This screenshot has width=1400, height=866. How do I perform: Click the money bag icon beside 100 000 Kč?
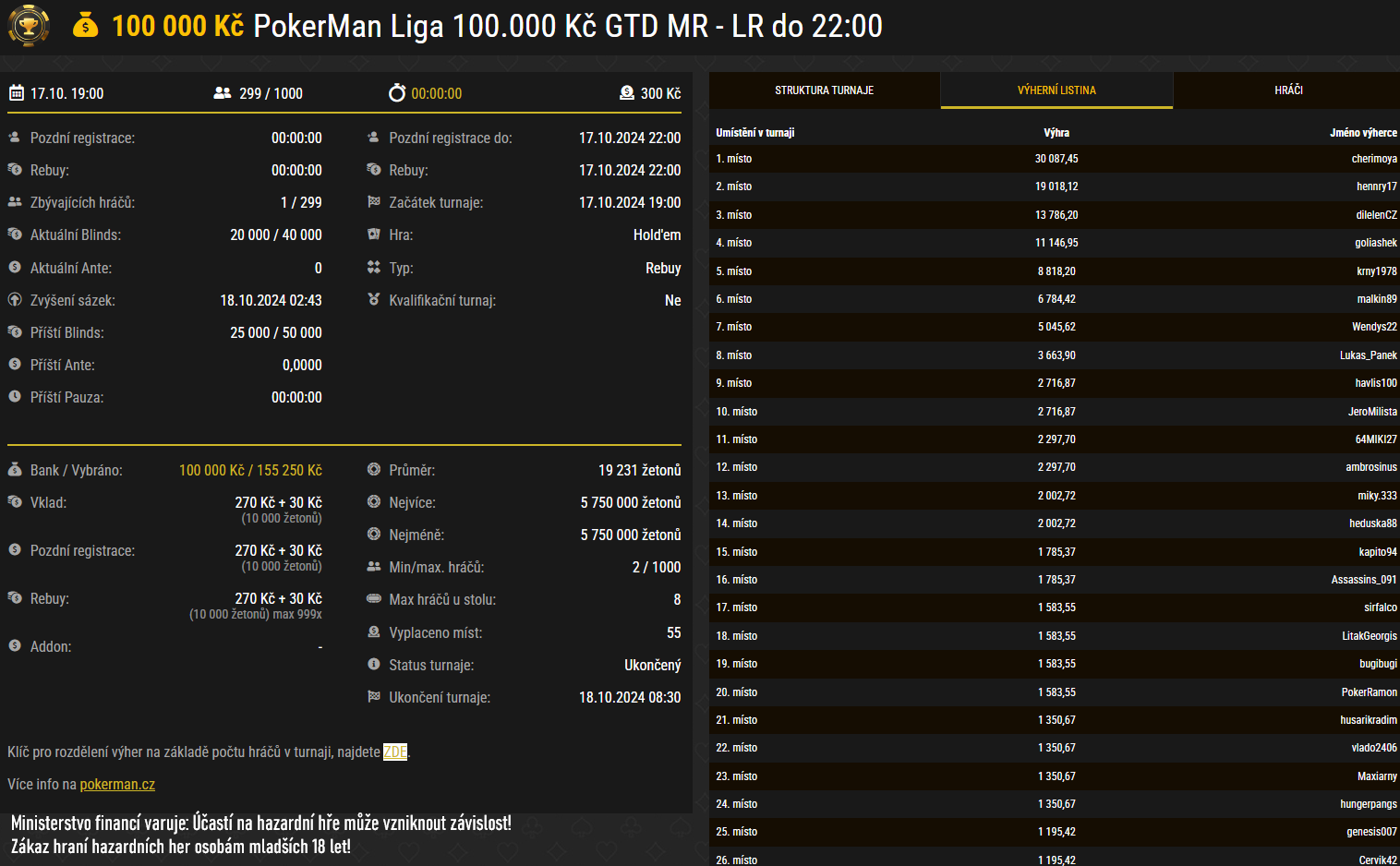(x=87, y=25)
